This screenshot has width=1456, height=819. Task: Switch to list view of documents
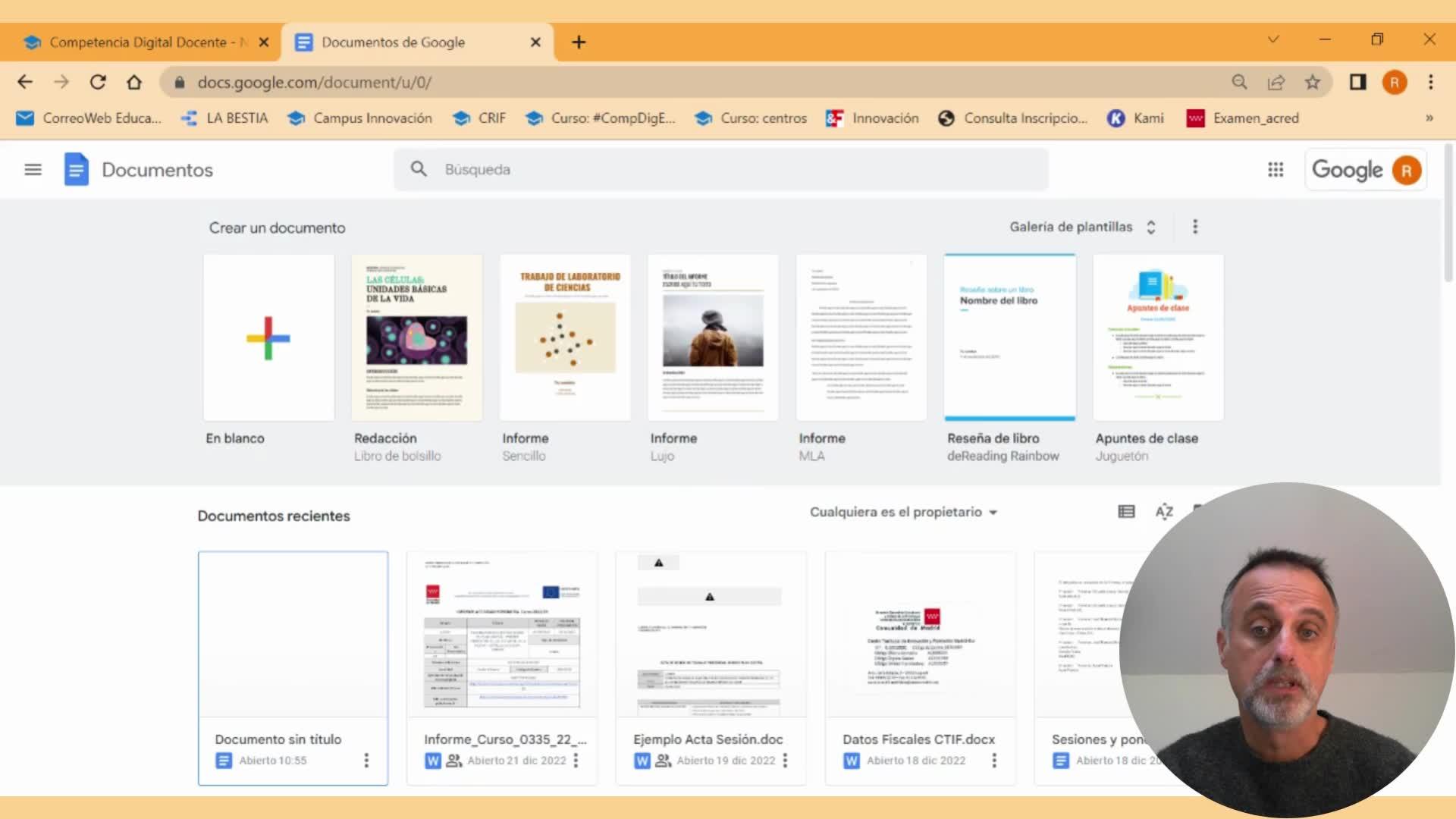coord(1126,512)
